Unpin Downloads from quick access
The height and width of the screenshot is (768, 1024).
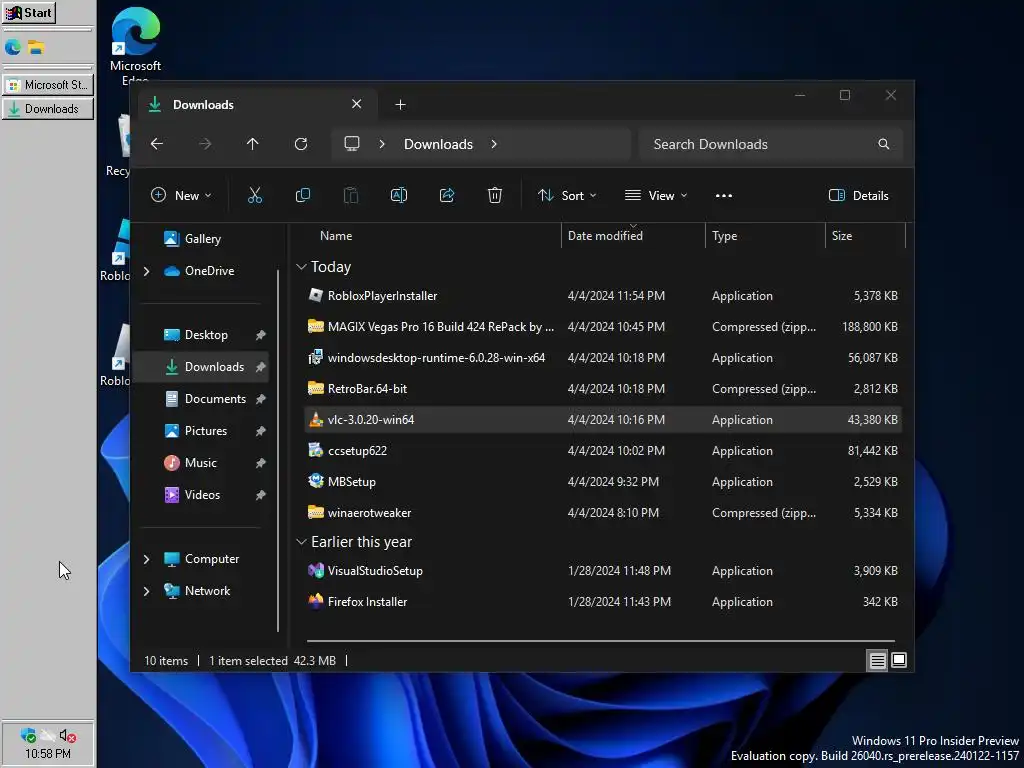click(261, 367)
